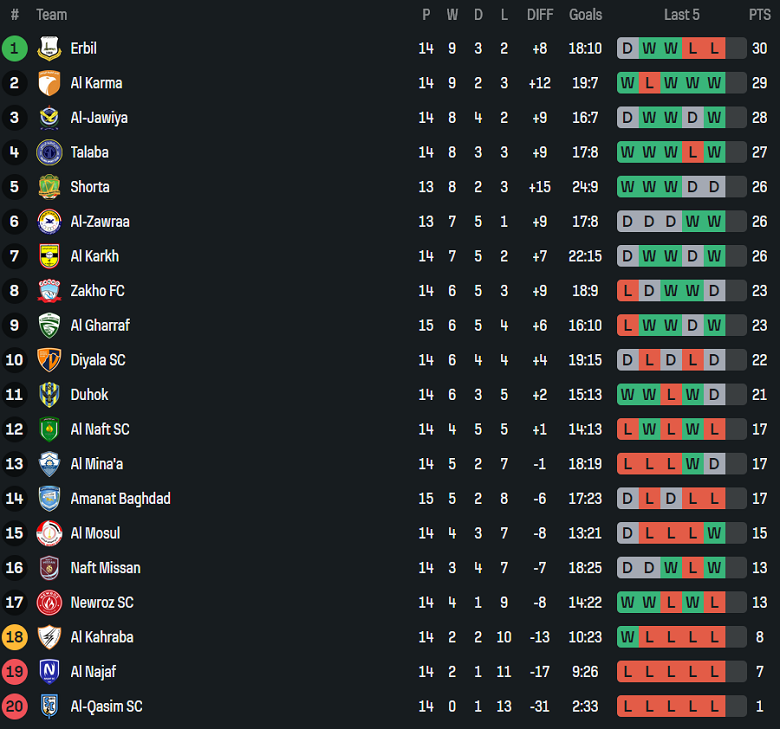Click the Duhok club crest

[x=49, y=394]
